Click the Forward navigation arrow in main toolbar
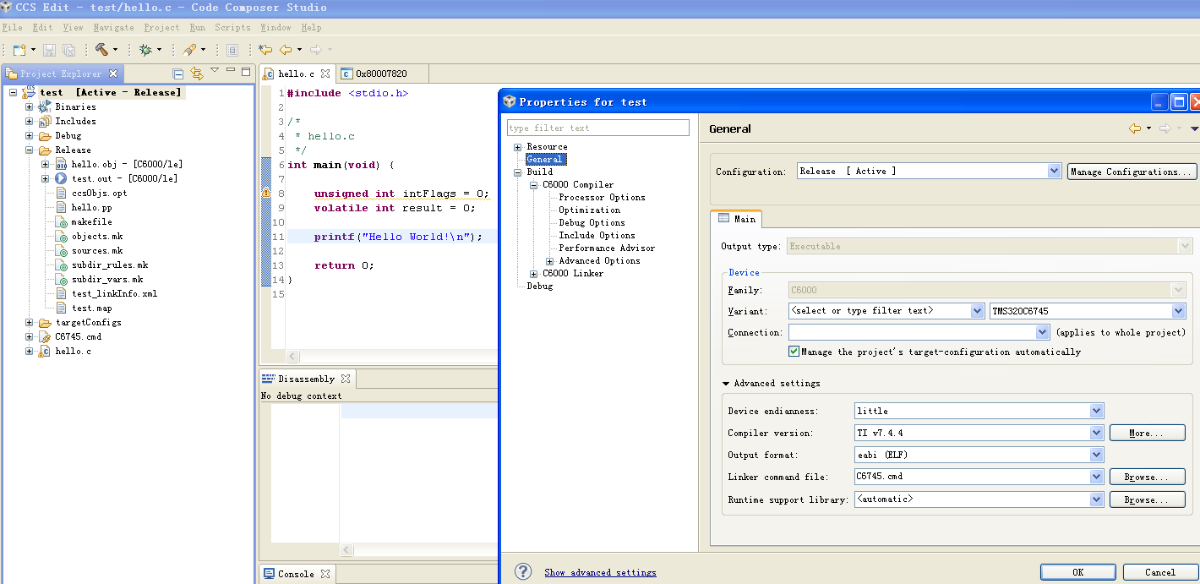This screenshot has width=1200, height=584. 316,49
